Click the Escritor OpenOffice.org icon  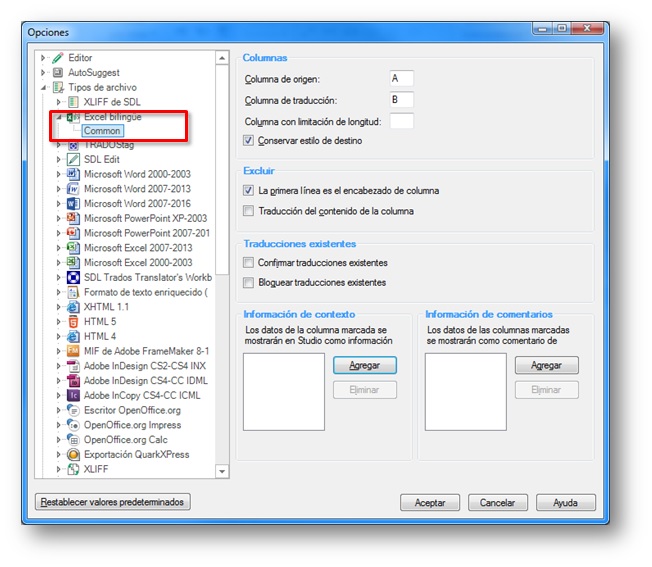pyautogui.click(x=73, y=410)
